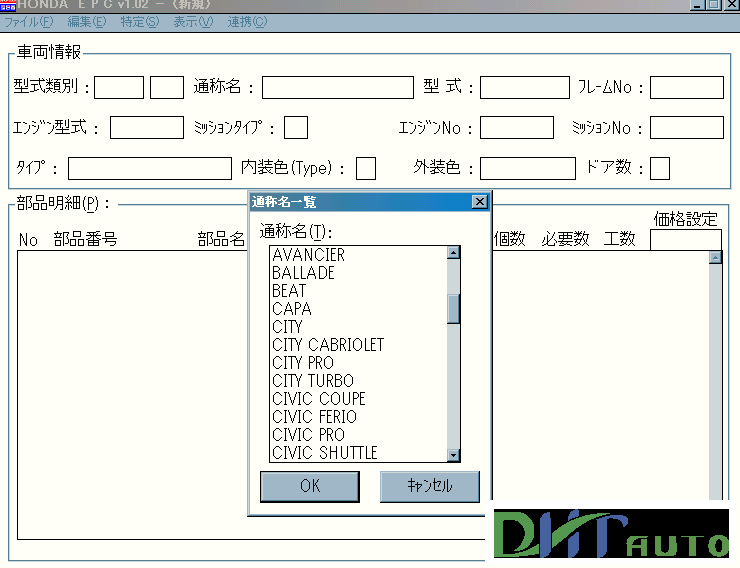Select CIVIC SHUTTLE in the list

click(359, 452)
